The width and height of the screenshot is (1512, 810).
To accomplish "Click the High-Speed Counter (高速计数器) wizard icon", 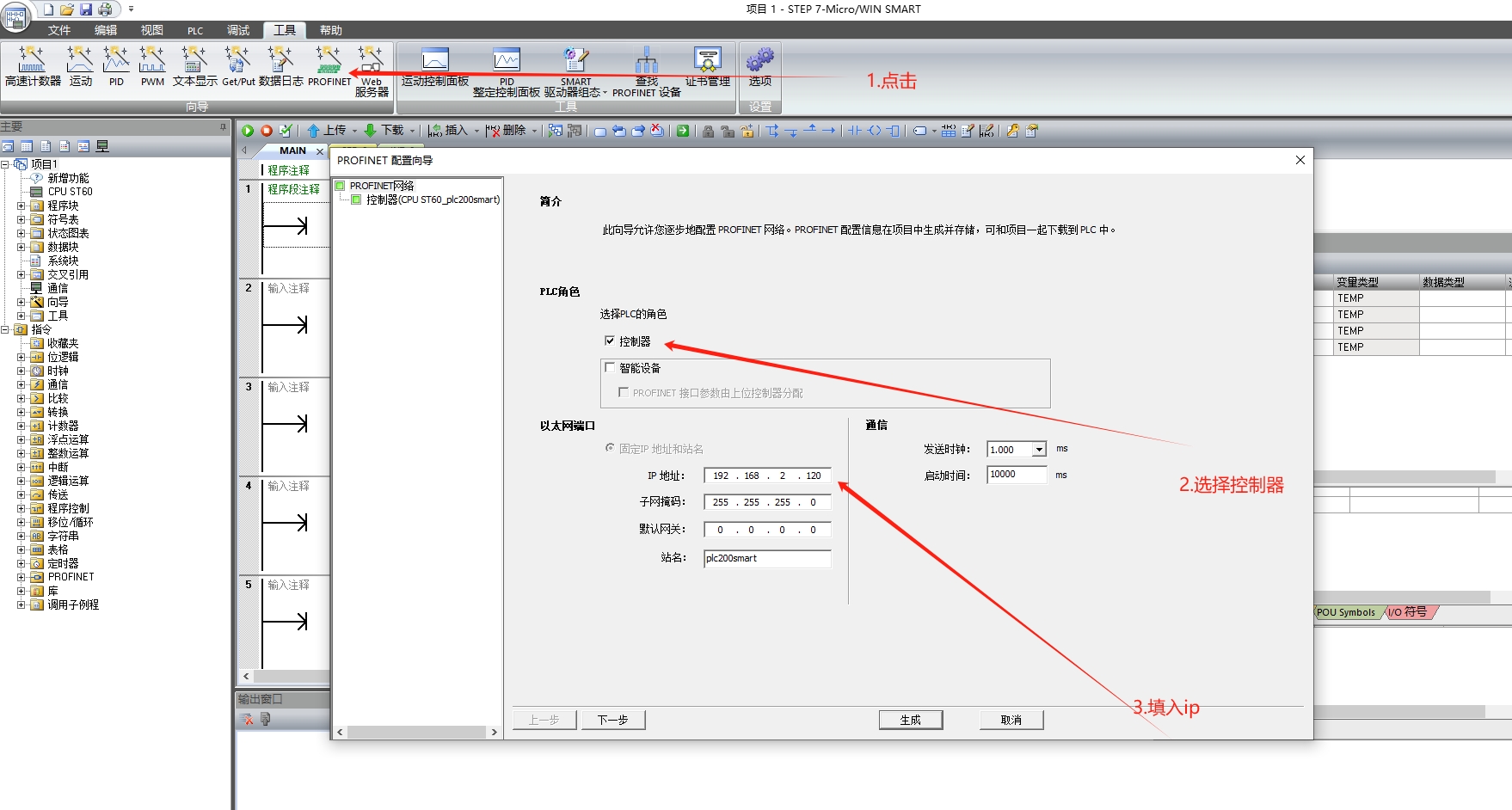I will pyautogui.click(x=33, y=65).
